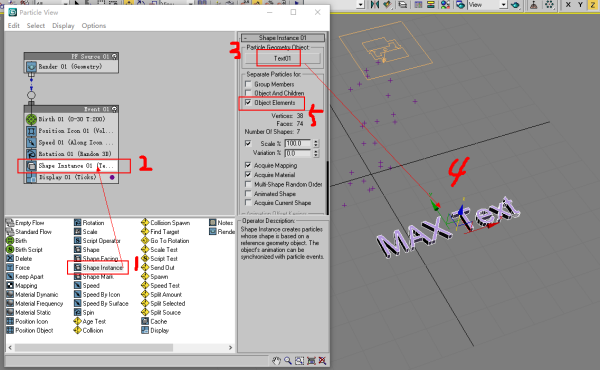Image resolution: width=600 pixels, height=370 pixels.
Task: Select the Birth 01 operator
Action: pyautogui.click(x=71, y=119)
